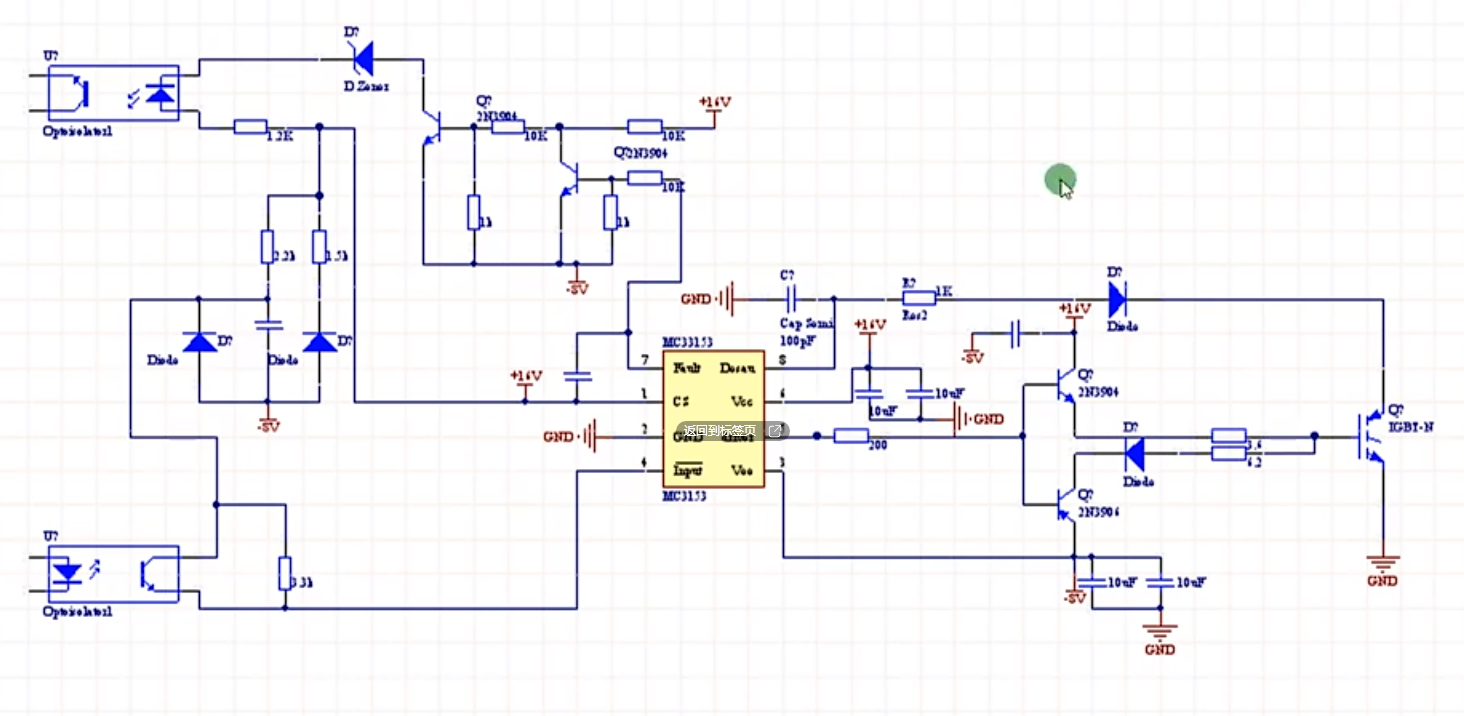1464x716 pixels.
Task: Select the D Zener diode symbol
Action: [361, 58]
